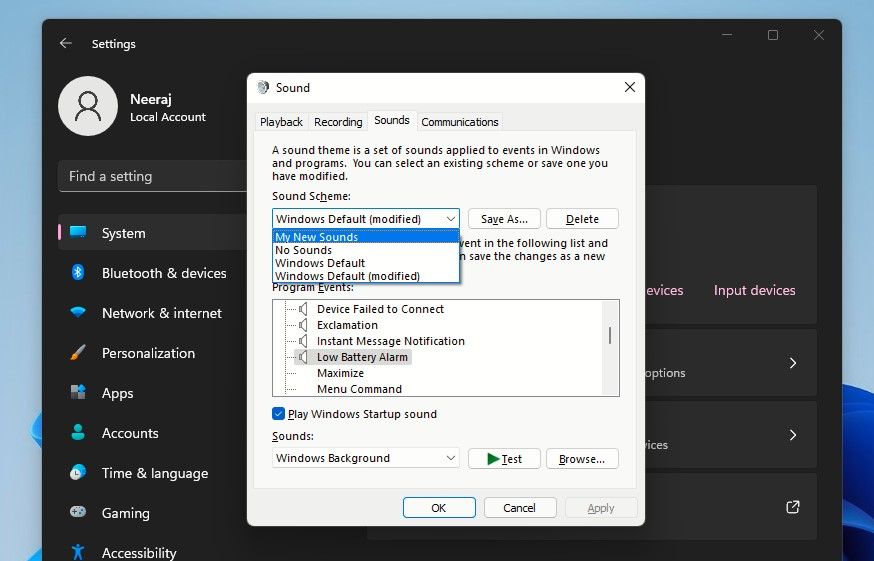This screenshot has width=874, height=561.
Task: Click the Program Events scrollbar thumb
Action: point(610,335)
